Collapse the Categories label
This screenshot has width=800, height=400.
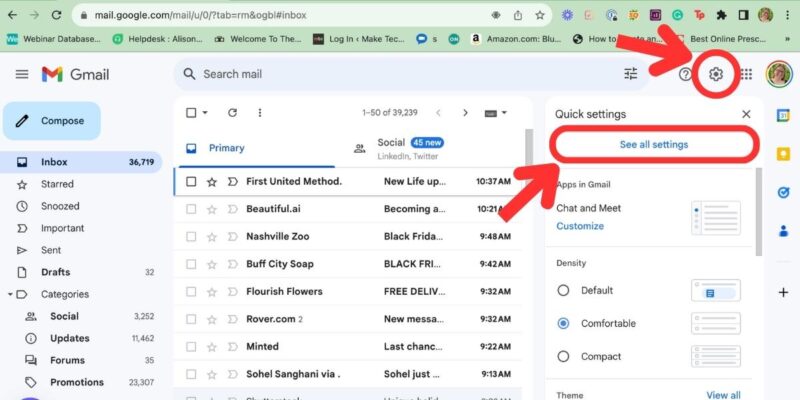click(x=10, y=294)
